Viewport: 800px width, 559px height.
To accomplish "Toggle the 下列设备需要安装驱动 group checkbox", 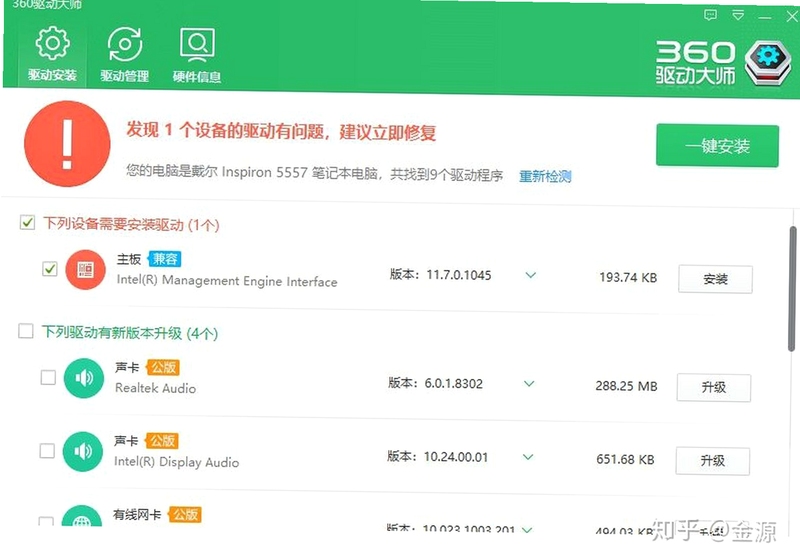I will (x=27, y=222).
